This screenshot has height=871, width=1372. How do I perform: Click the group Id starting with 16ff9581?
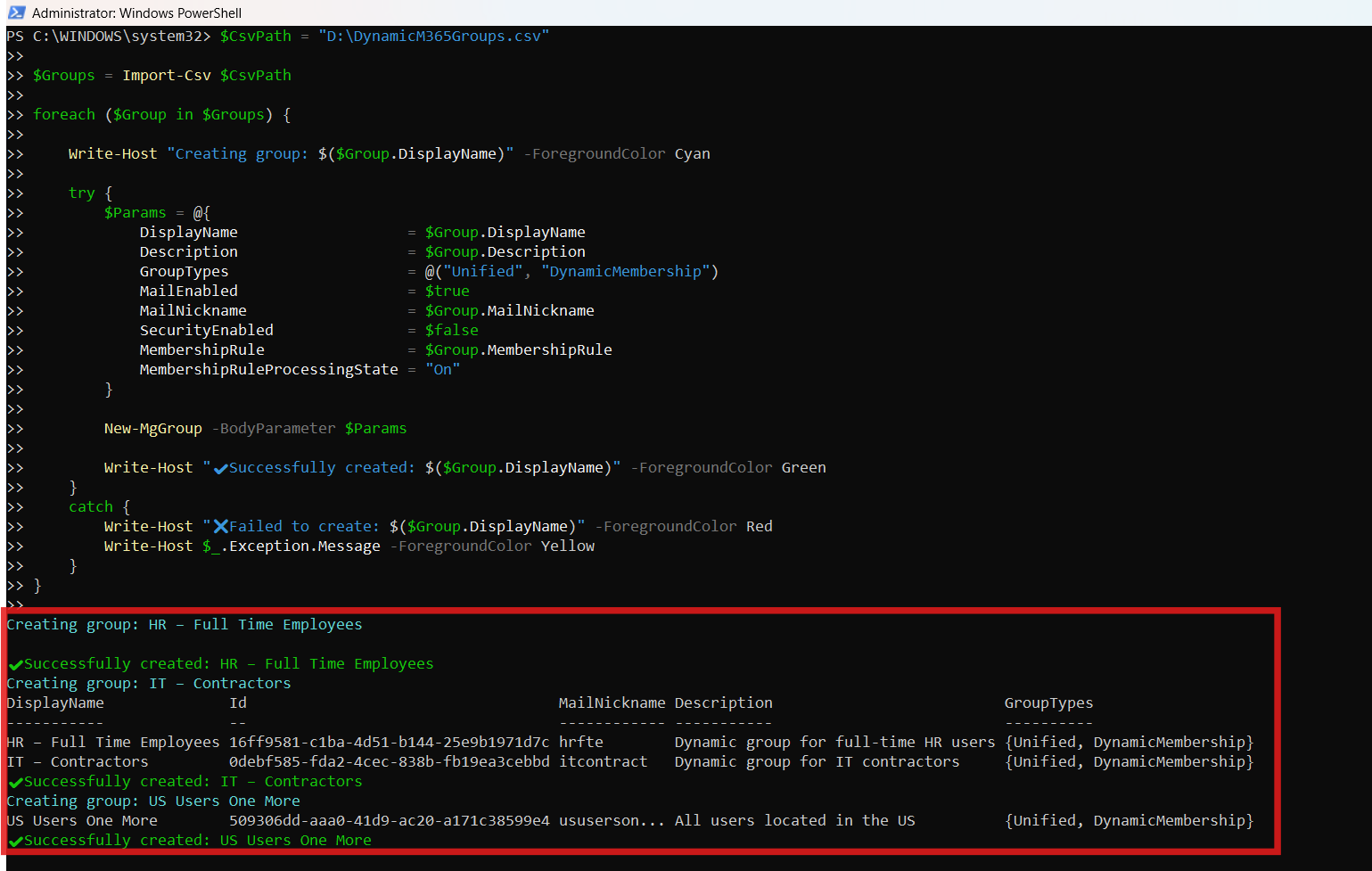[389, 743]
